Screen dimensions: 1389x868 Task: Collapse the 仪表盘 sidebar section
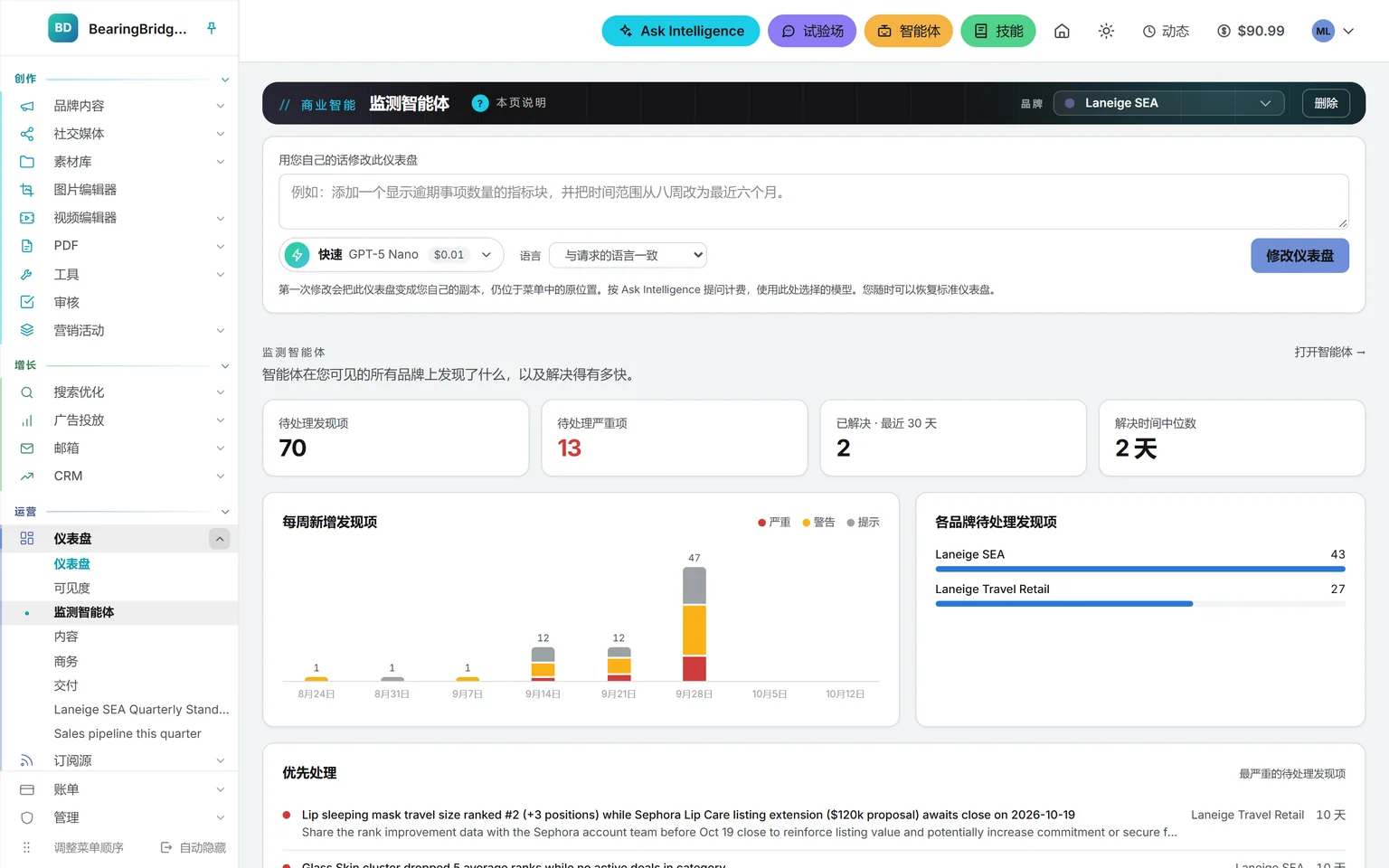click(x=220, y=539)
